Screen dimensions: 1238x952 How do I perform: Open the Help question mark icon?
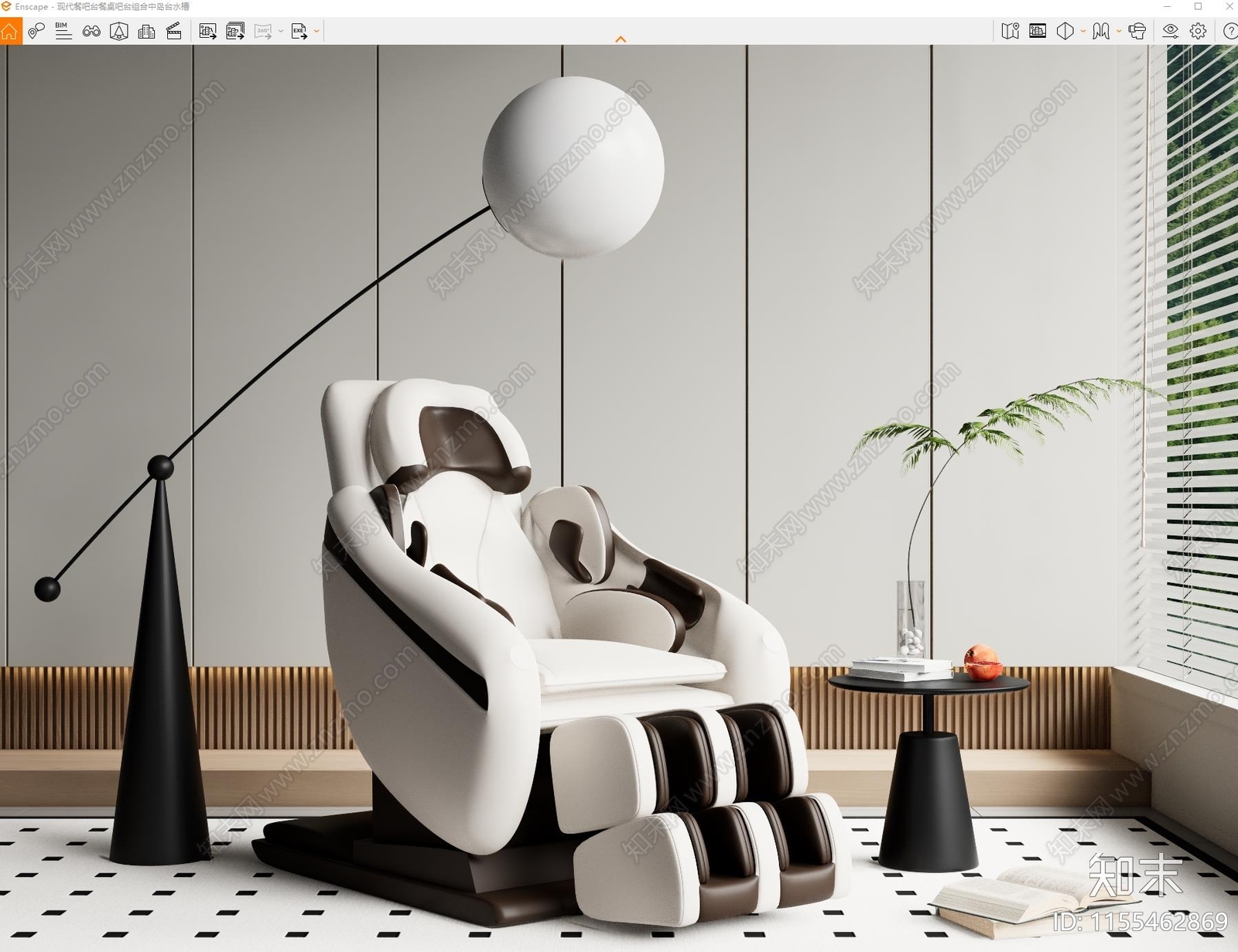1229,31
